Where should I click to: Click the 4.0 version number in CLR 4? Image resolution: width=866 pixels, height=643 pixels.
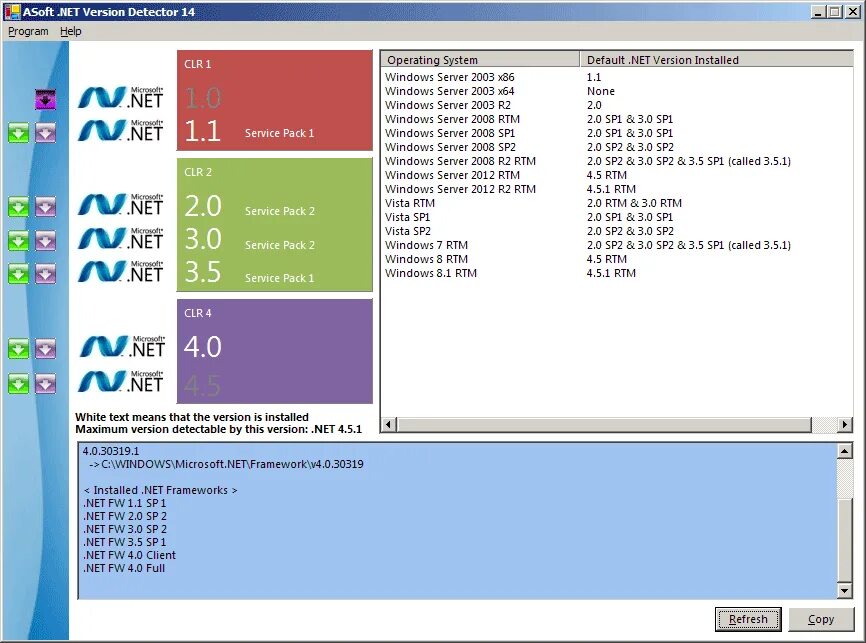[x=203, y=347]
